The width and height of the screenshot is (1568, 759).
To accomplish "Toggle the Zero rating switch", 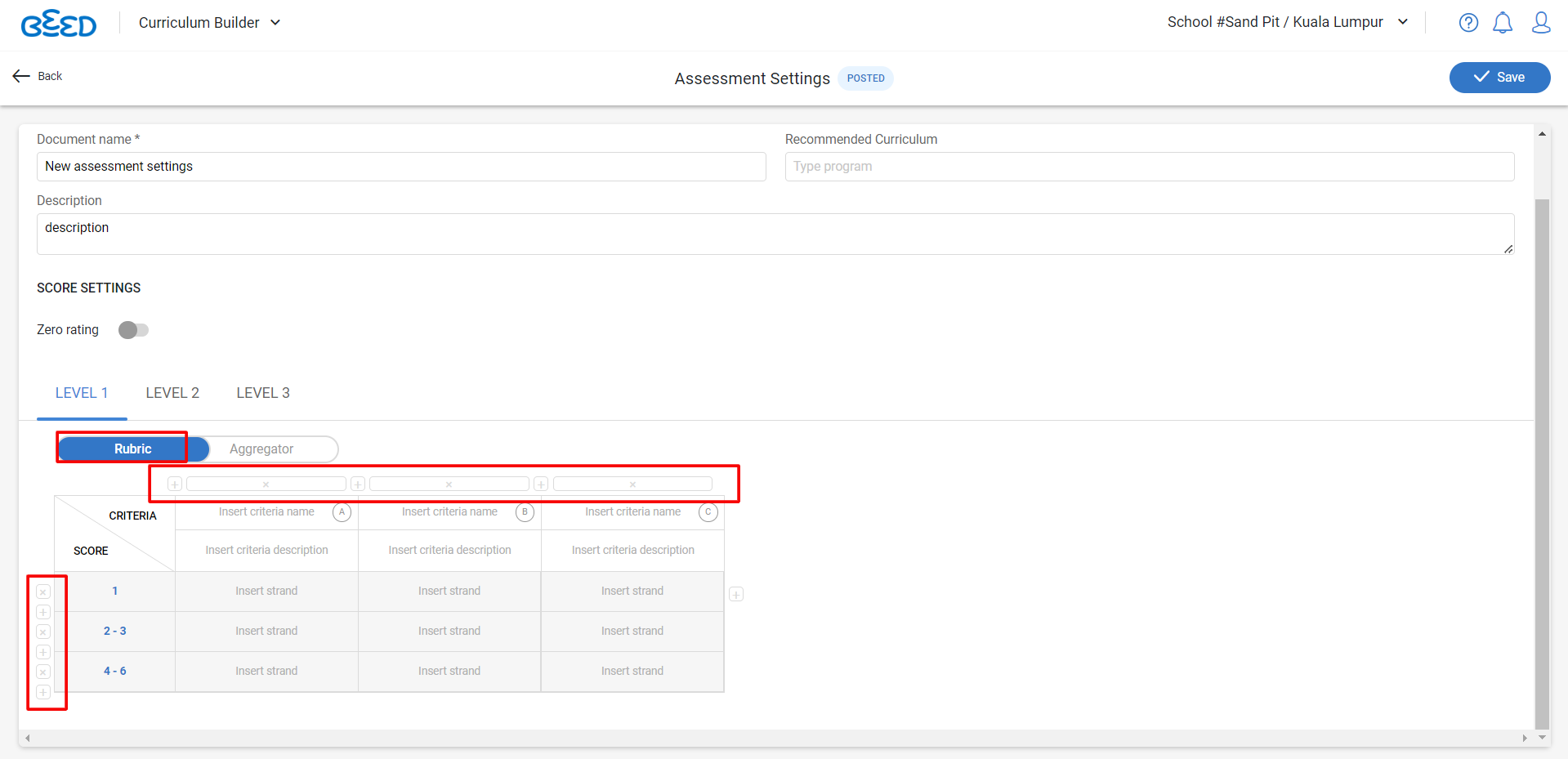I will (x=133, y=330).
